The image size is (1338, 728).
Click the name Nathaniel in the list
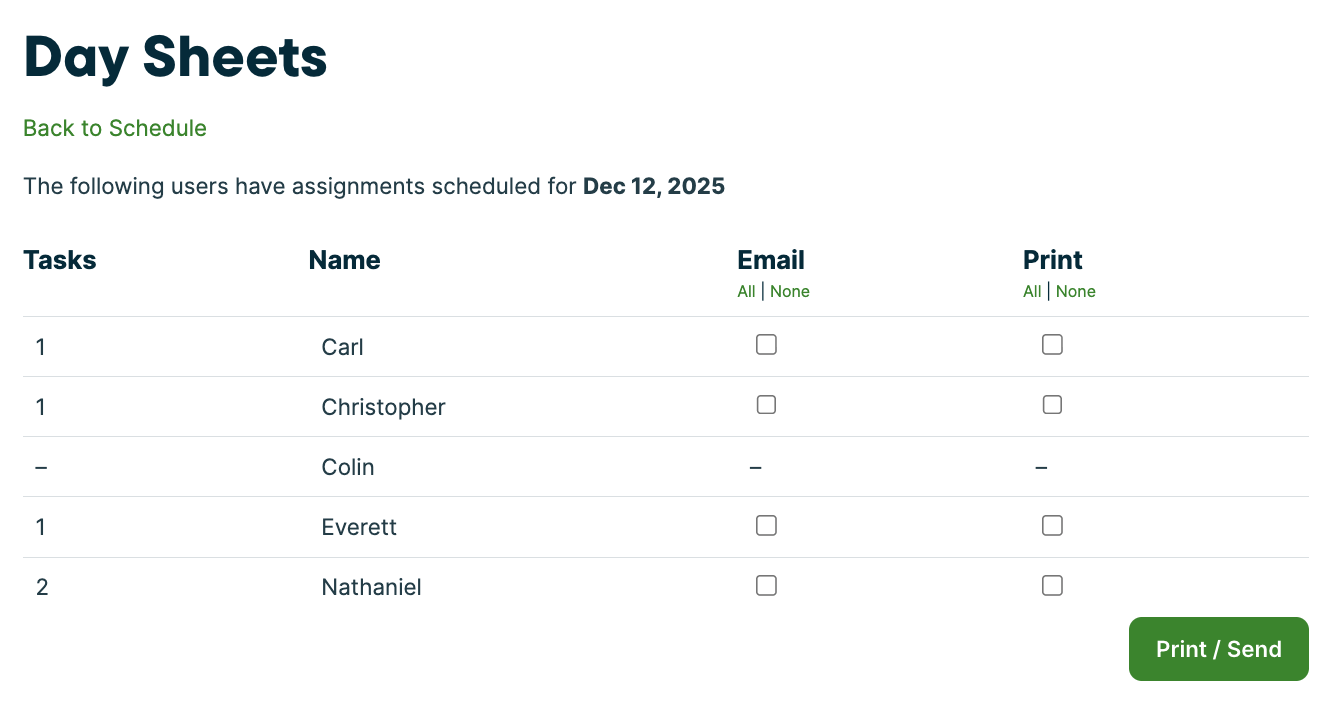tap(371, 587)
